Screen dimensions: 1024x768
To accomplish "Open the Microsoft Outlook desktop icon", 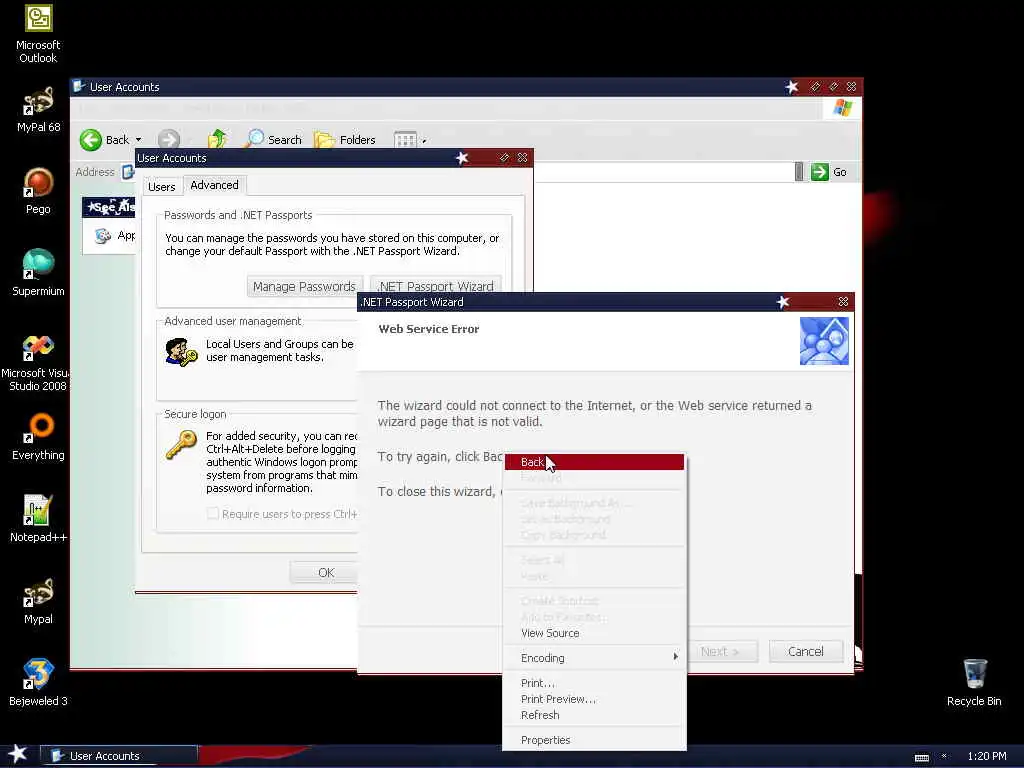I will tap(38, 34).
